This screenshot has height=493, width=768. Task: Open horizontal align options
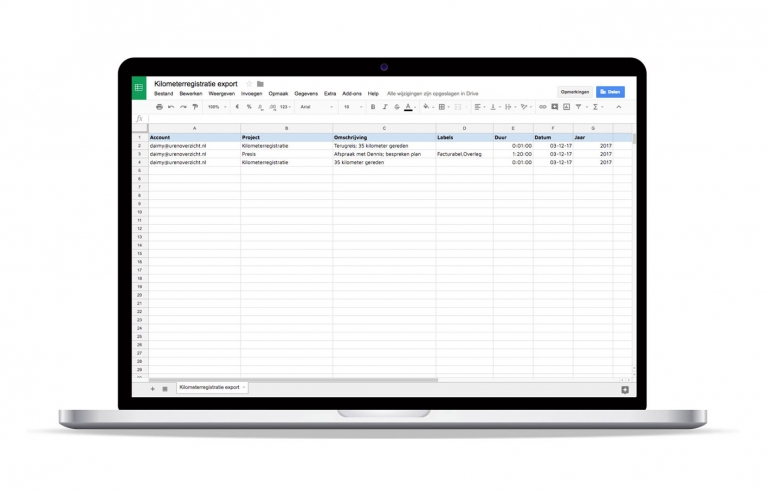[x=479, y=107]
